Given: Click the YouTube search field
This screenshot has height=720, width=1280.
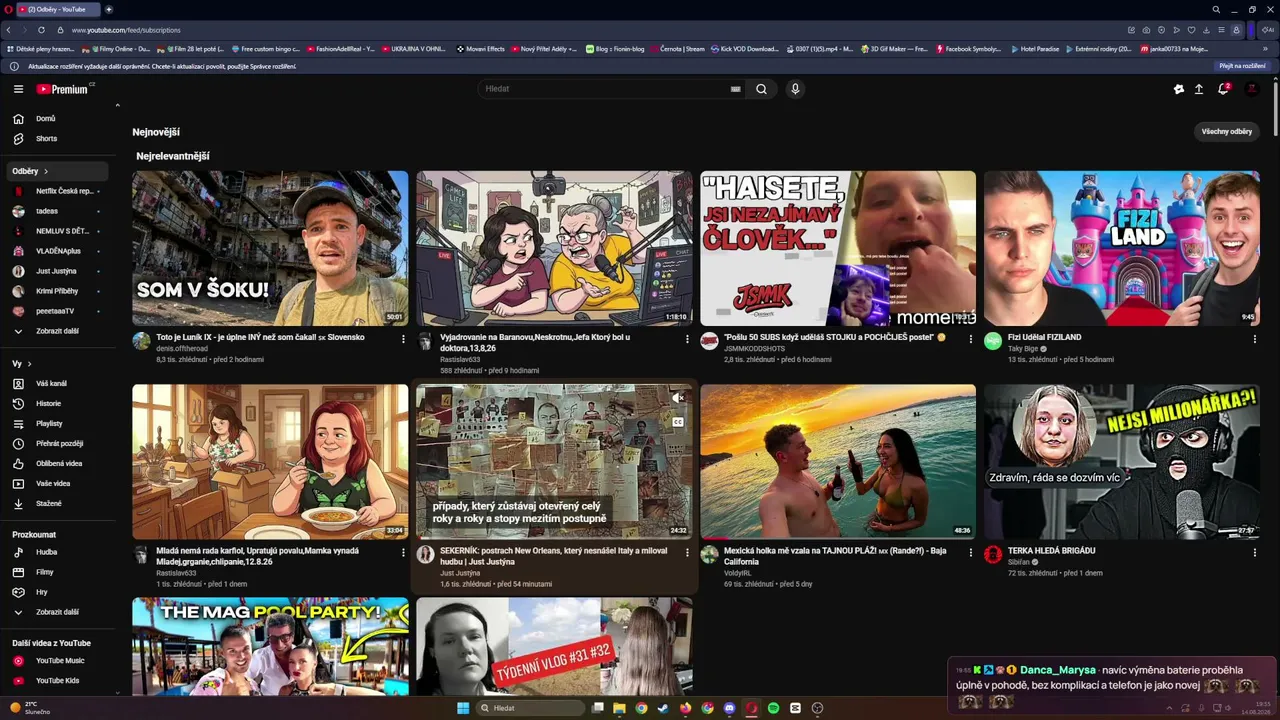Looking at the screenshot, I should pos(604,89).
